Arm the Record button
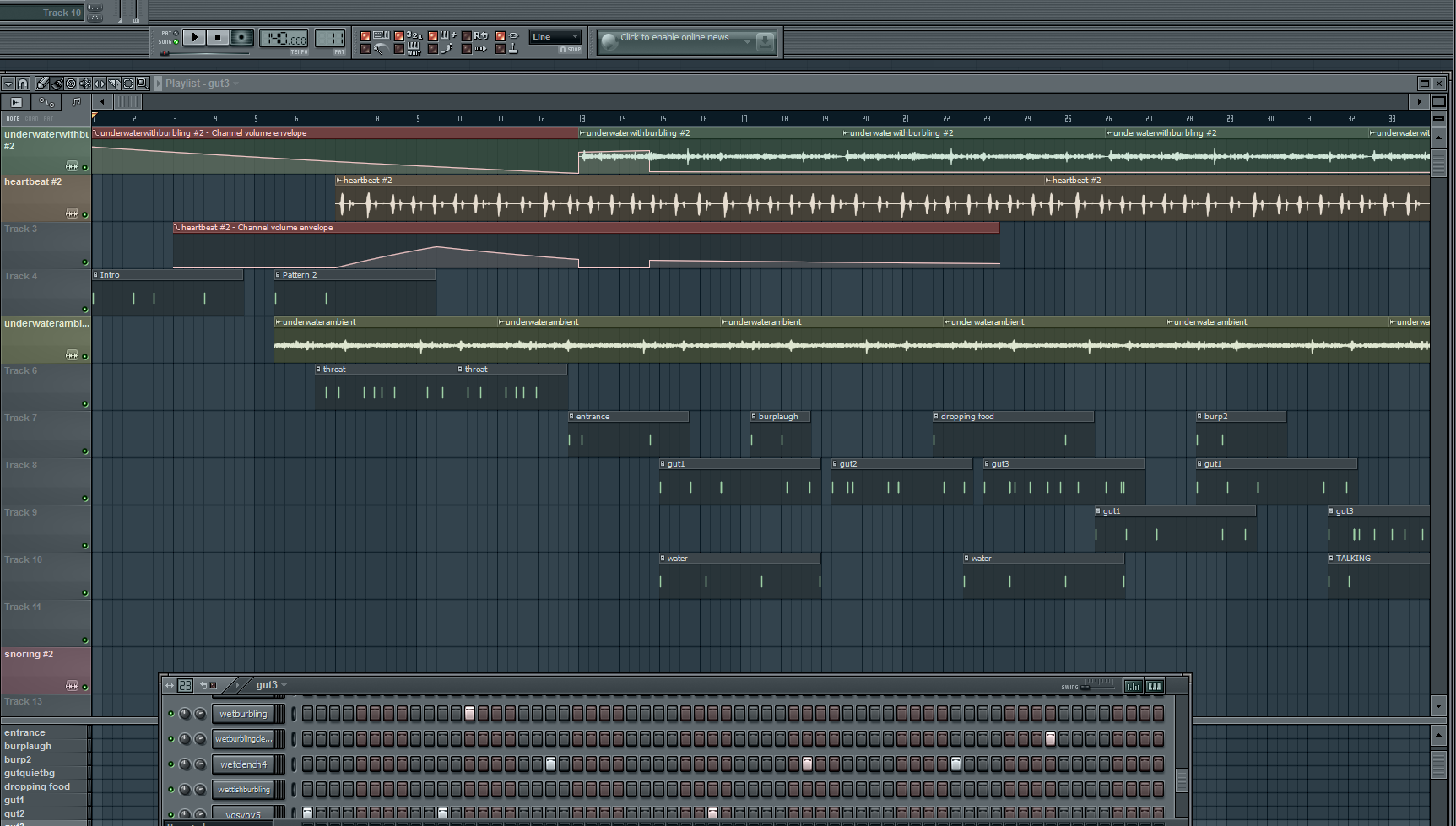The height and width of the screenshot is (826, 1456). point(241,37)
